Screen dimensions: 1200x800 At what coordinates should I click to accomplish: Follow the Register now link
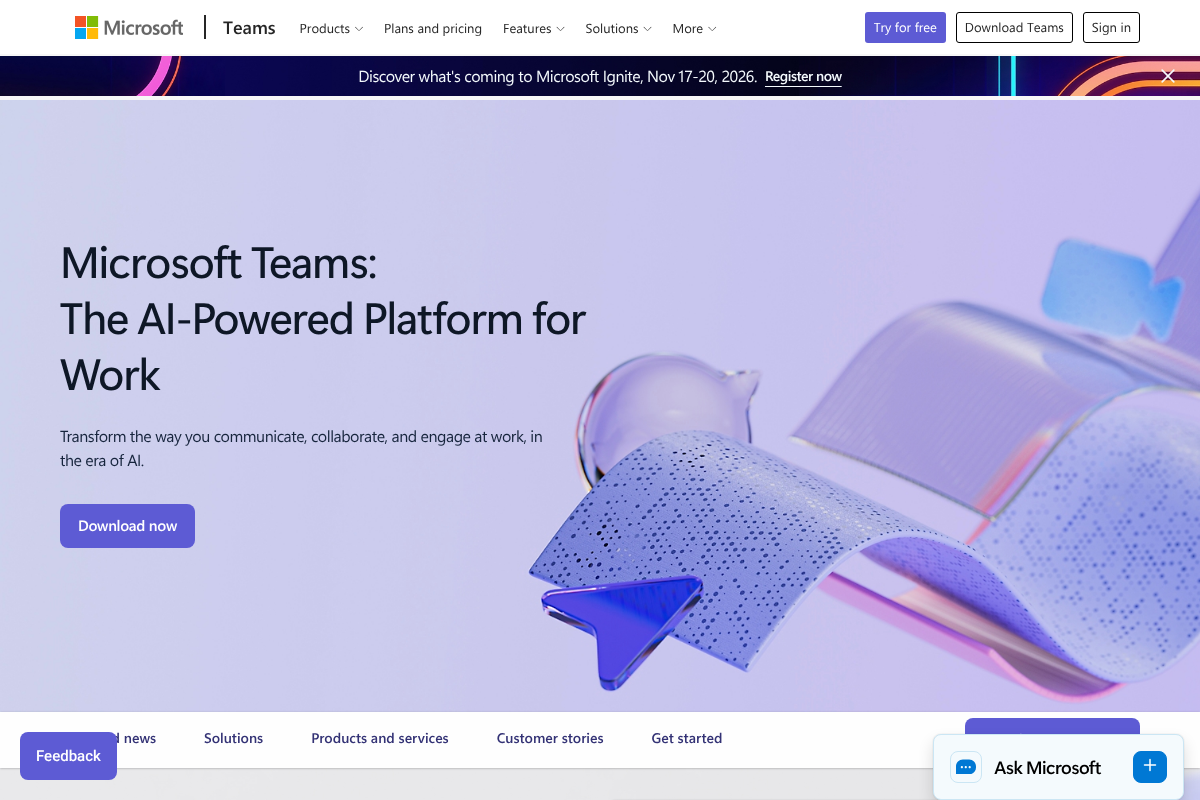[803, 77]
